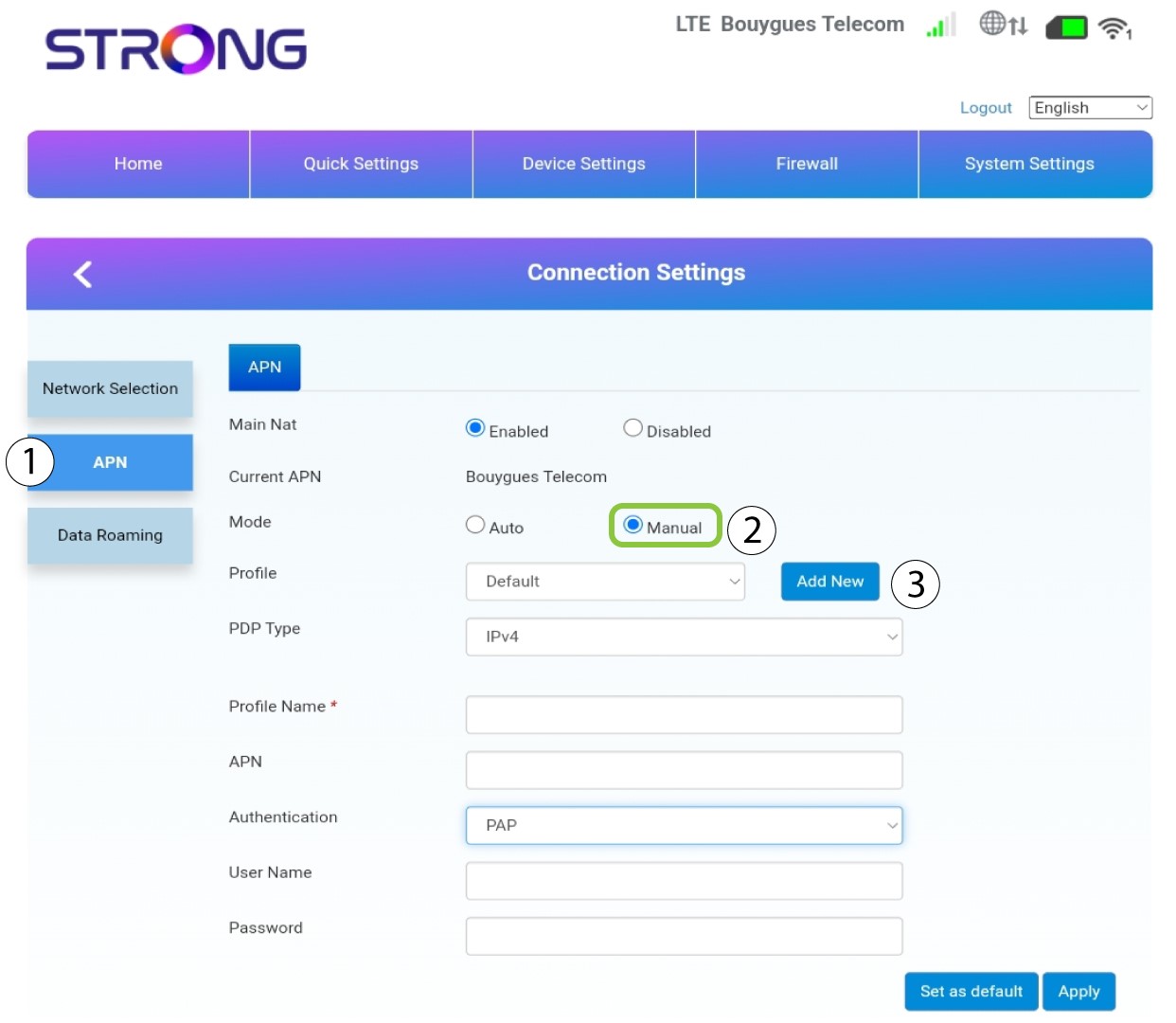Click the Wi-Fi connected devices icon
1176x1023 pixels.
[1115, 28]
